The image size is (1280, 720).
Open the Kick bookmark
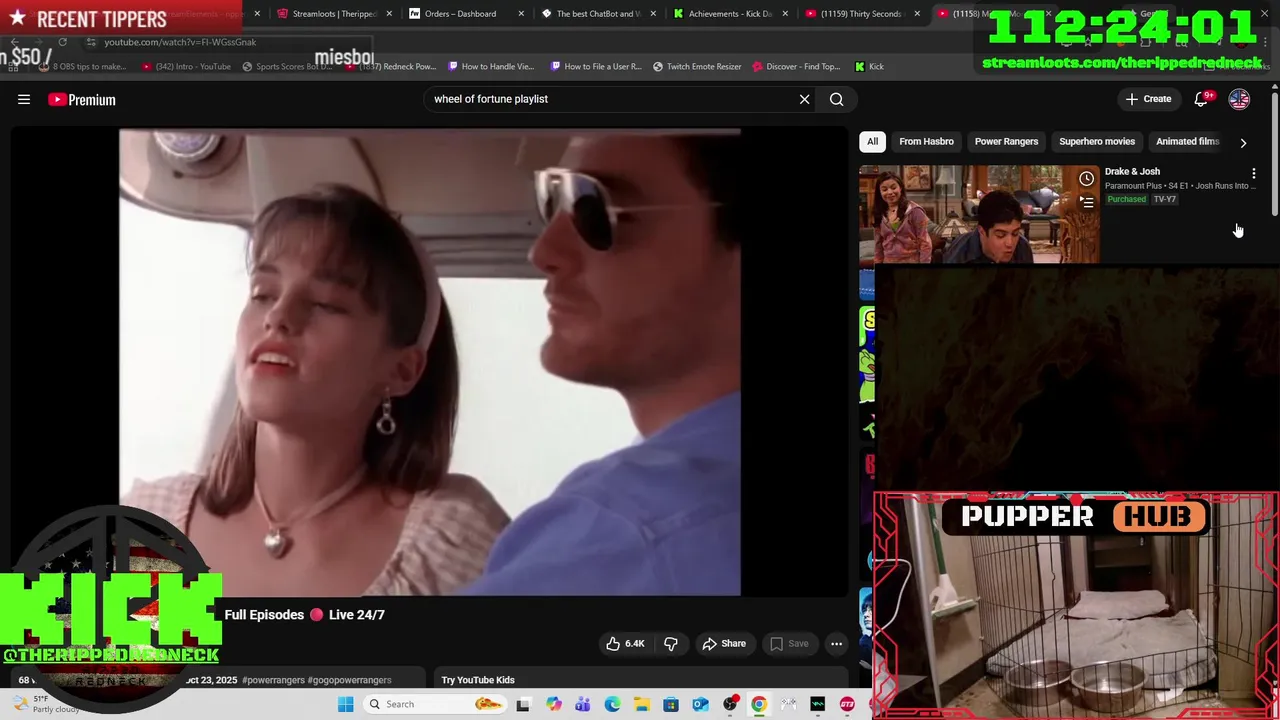tap(869, 66)
